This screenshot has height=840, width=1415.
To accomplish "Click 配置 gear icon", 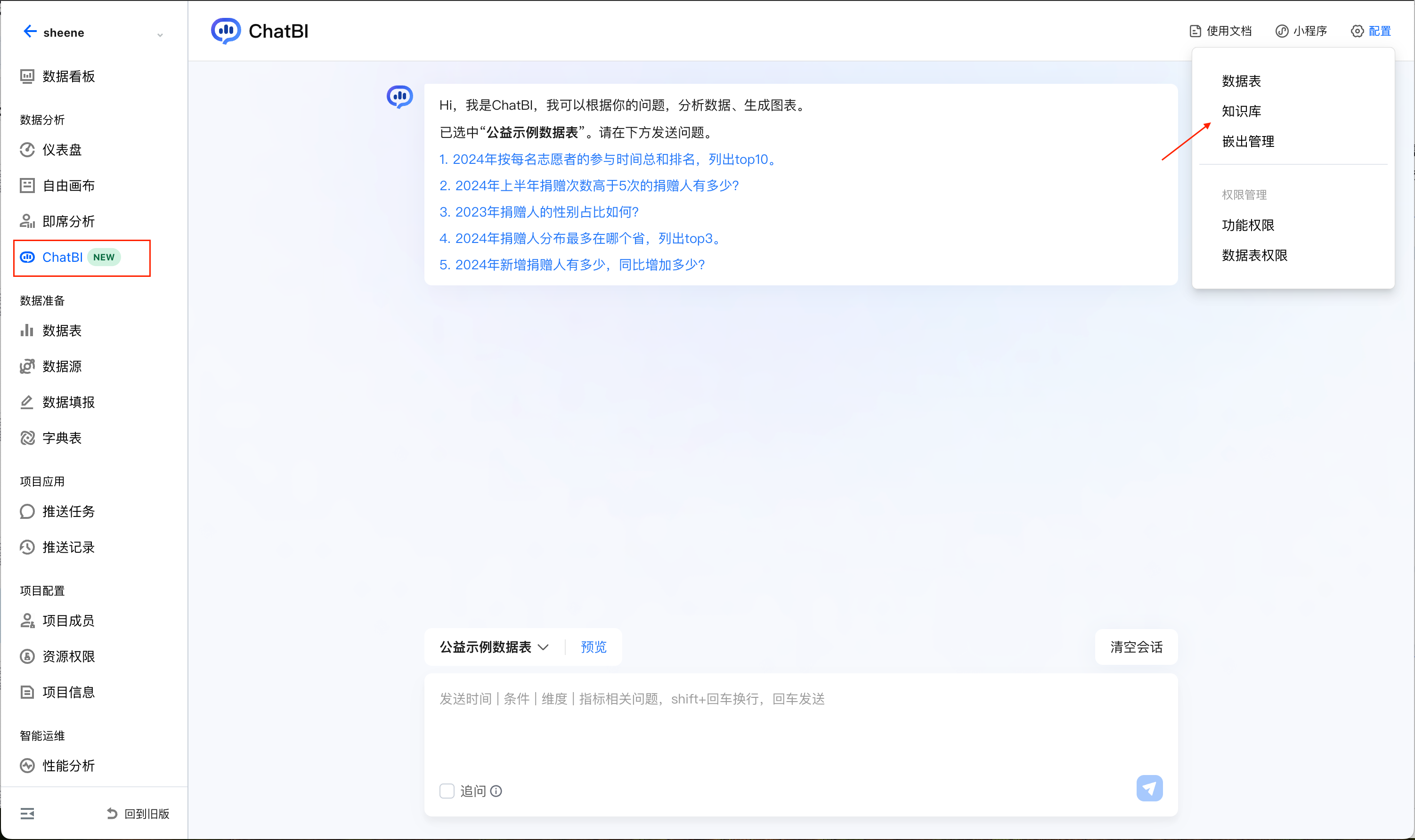I will [x=1357, y=31].
